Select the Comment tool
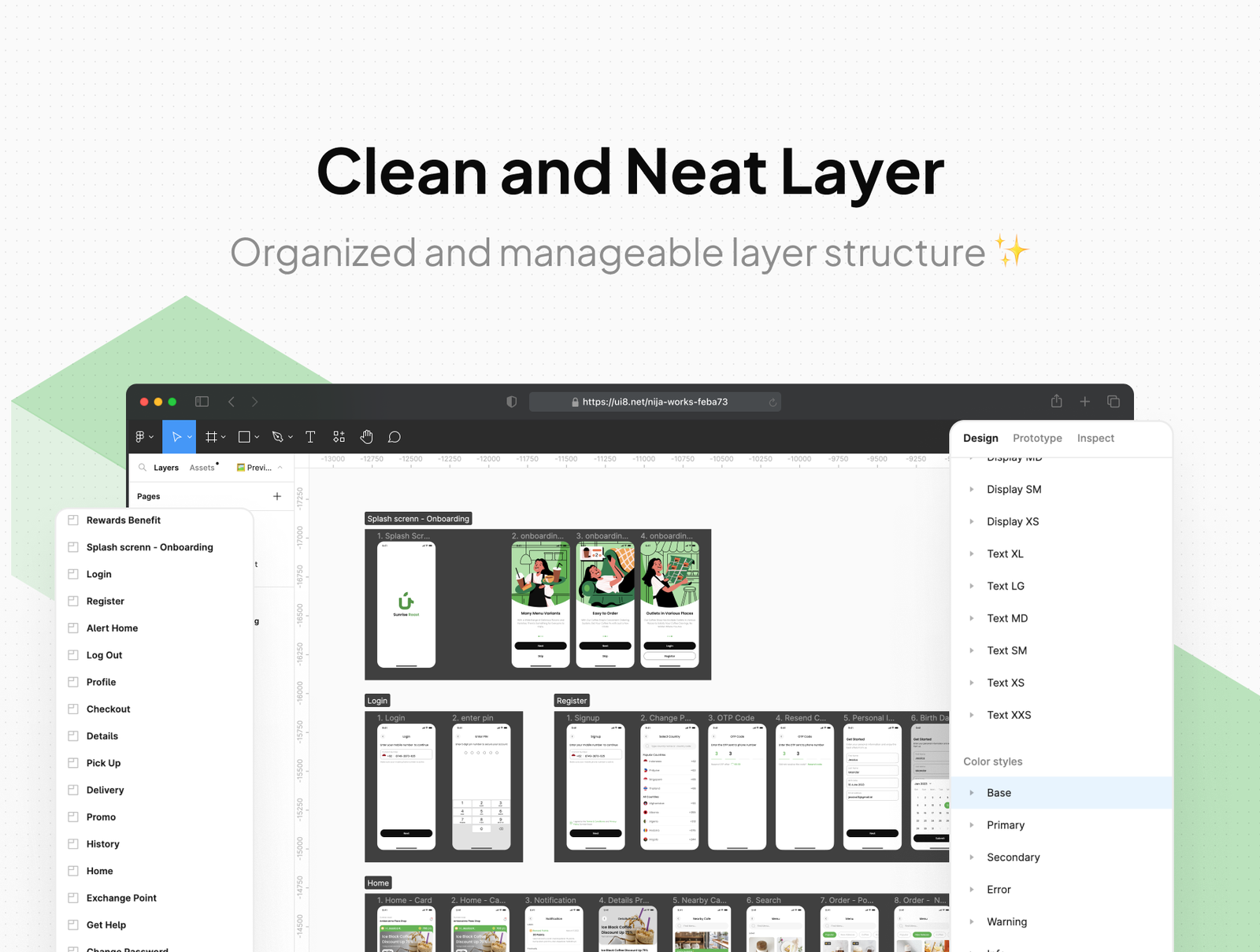Viewport: 1260px width, 952px height. click(x=395, y=437)
